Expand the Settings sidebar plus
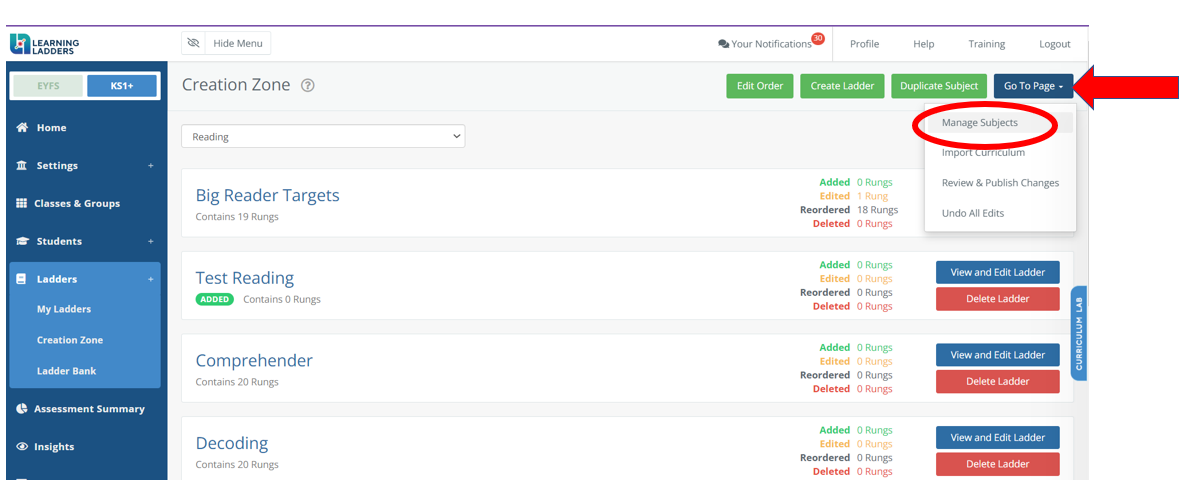1183x487 pixels. coord(150,165)
